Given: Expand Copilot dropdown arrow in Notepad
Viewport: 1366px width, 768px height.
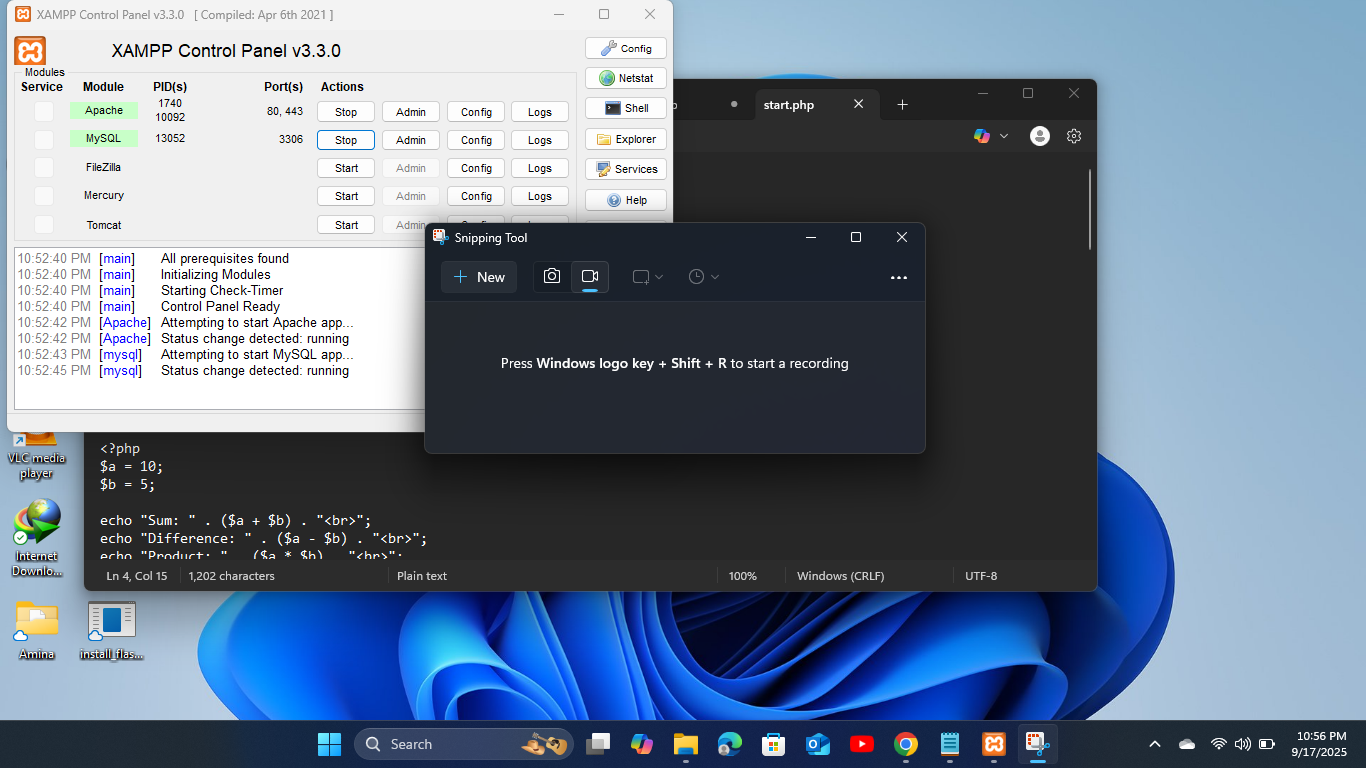Looking at the screenshot, I should [x=1004, y=136].
